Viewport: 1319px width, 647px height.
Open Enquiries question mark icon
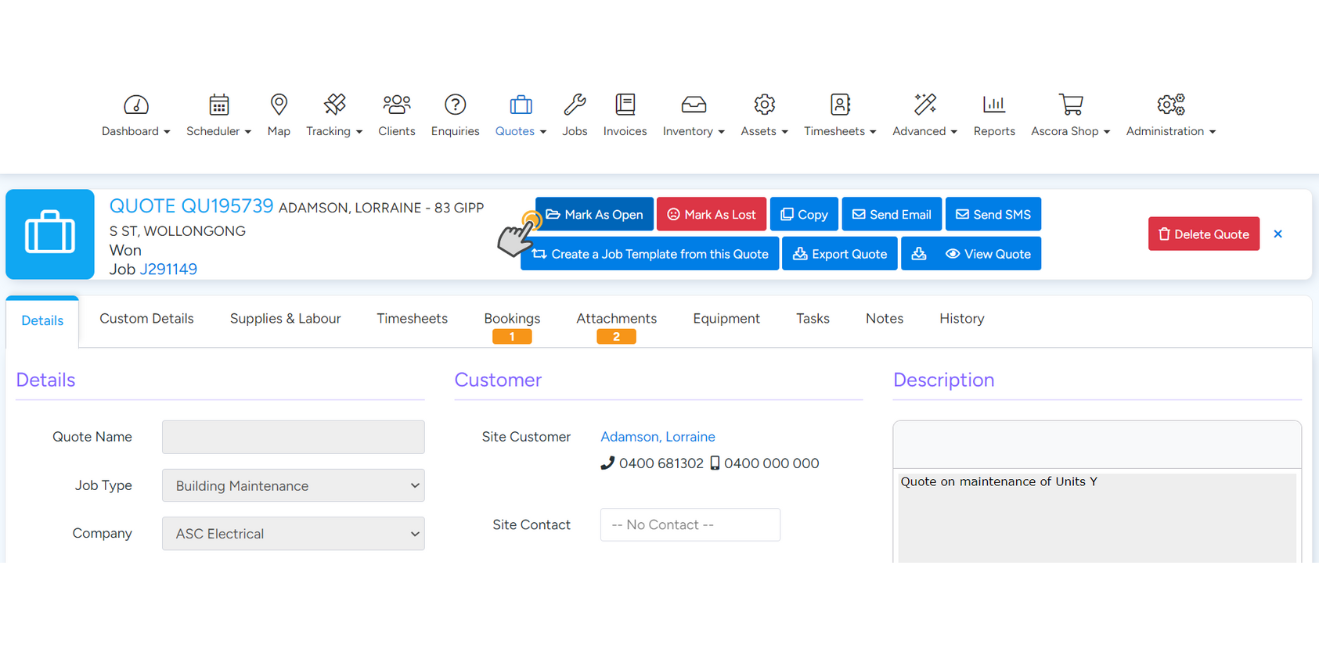point(455,105)
